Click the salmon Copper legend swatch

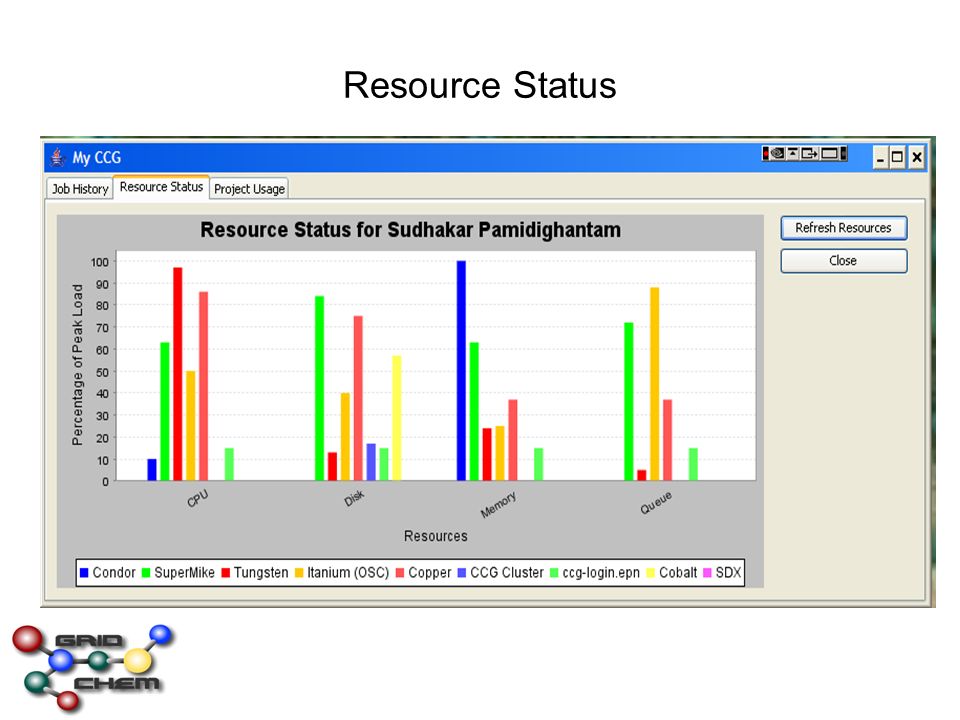400,572
